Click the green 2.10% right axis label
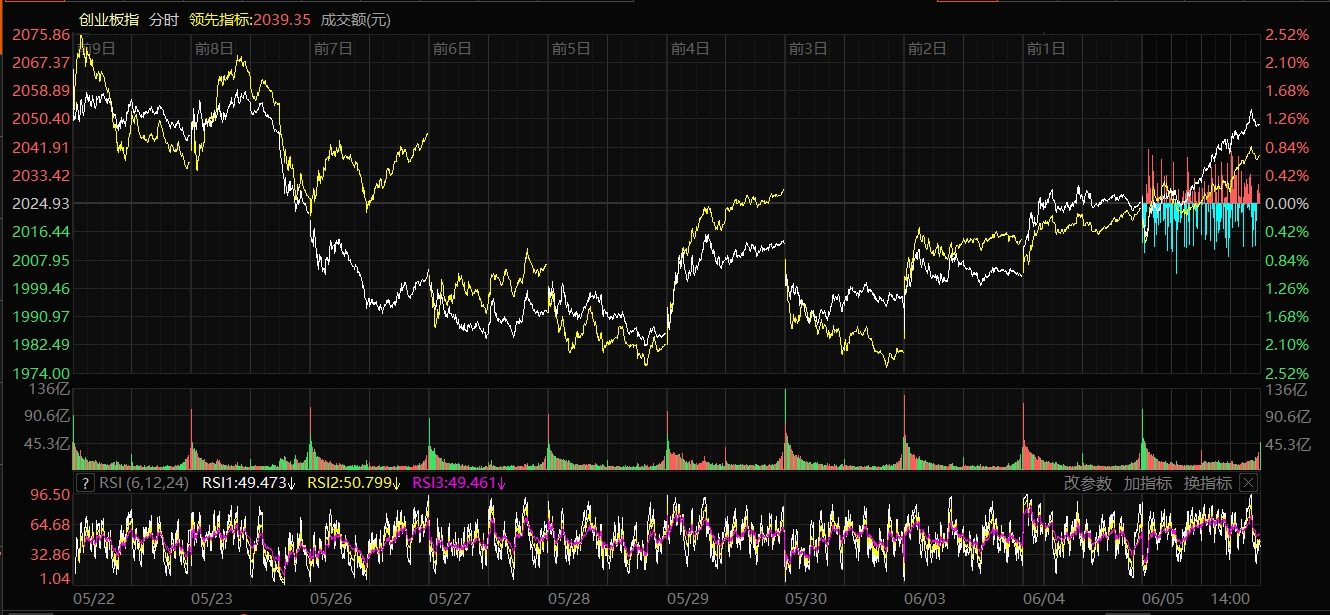The image size is (1330, 615). [1286, 344]
